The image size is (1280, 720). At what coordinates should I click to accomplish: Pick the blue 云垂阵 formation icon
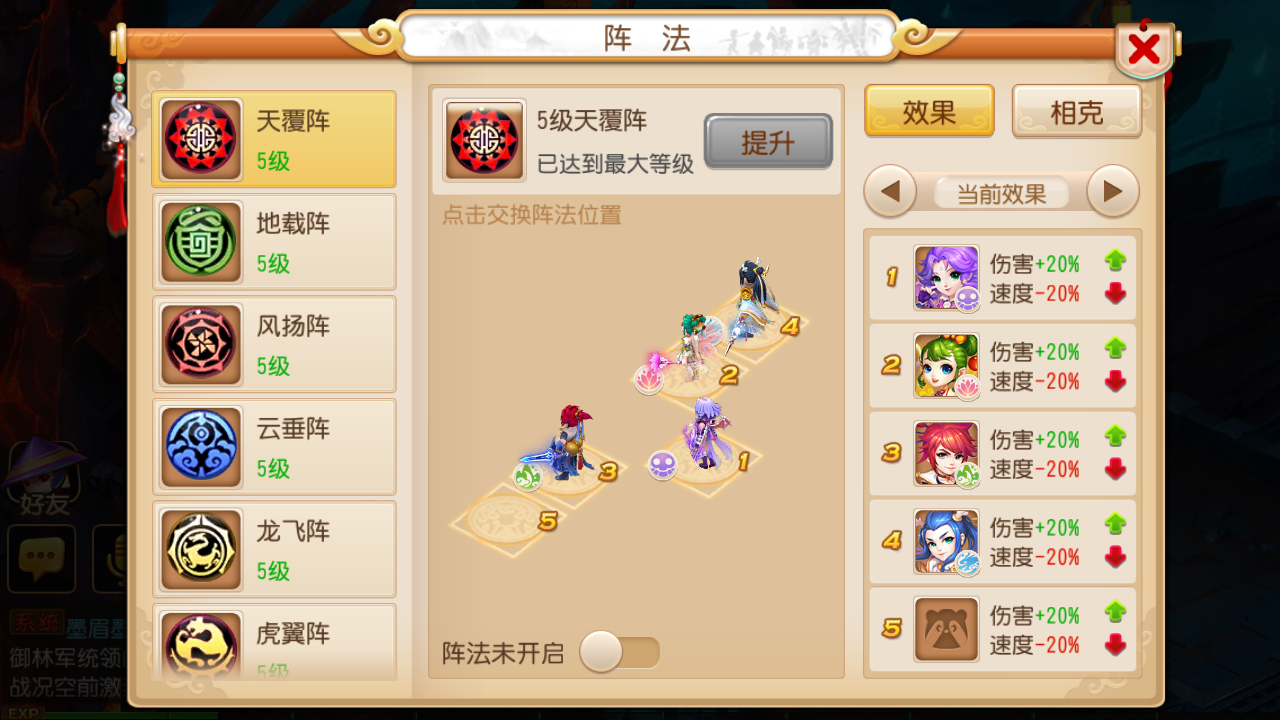click(201, 447)
